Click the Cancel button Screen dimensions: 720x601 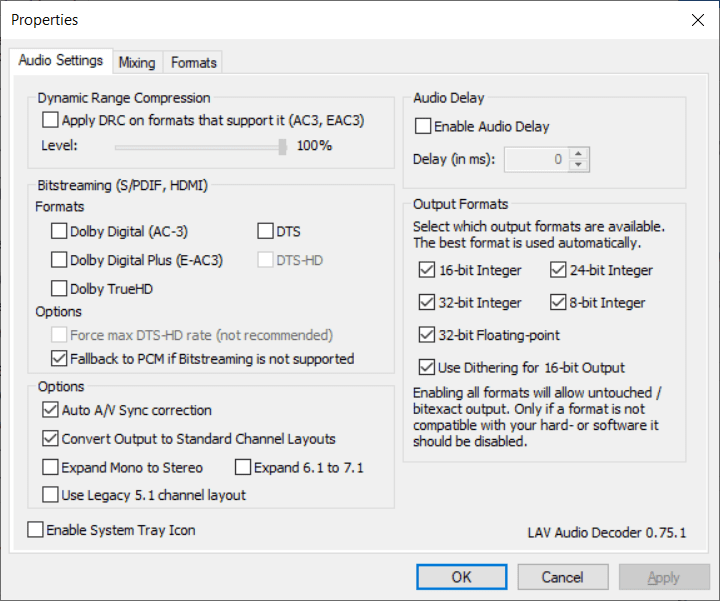(562, 577)
